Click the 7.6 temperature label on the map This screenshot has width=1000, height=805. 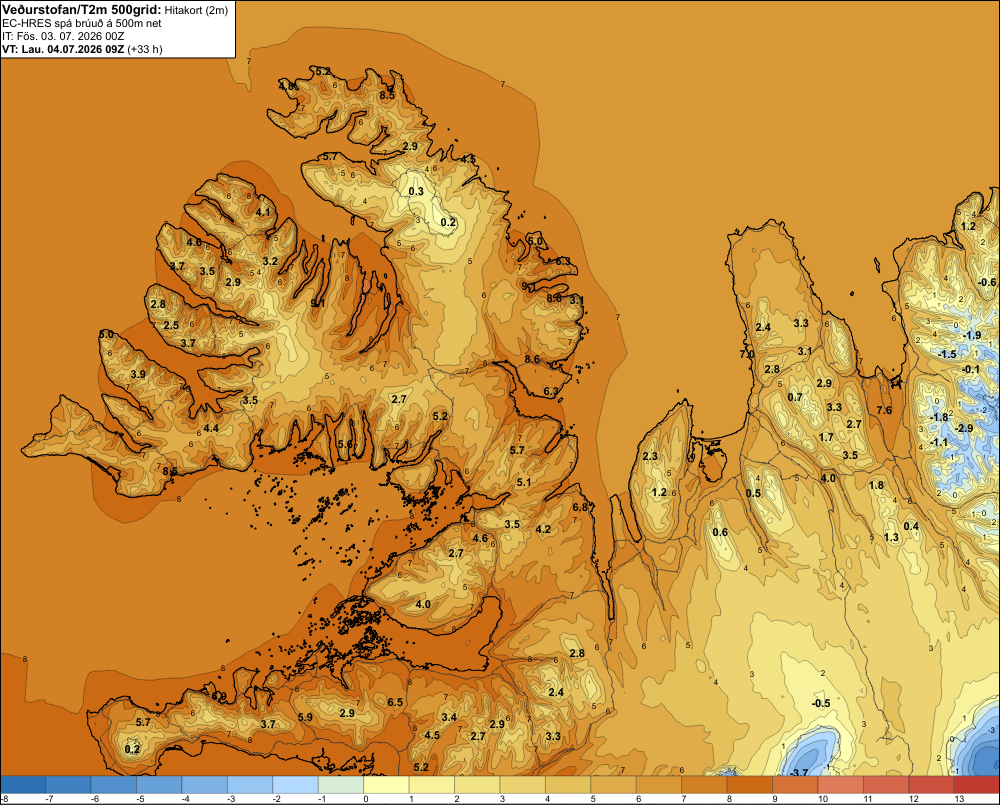point(884,410)
